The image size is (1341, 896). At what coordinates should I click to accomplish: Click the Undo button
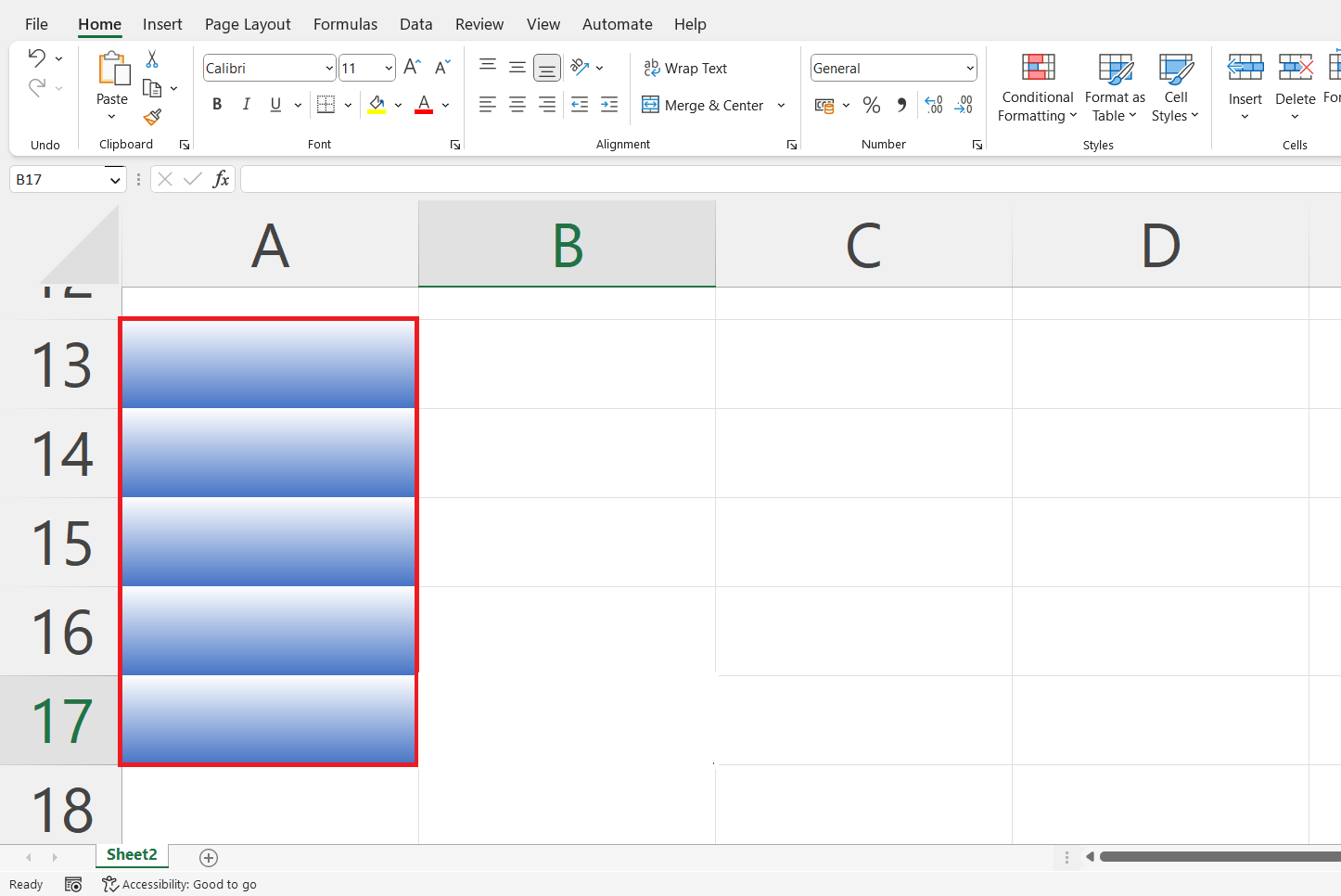click(x=39, y=57)
